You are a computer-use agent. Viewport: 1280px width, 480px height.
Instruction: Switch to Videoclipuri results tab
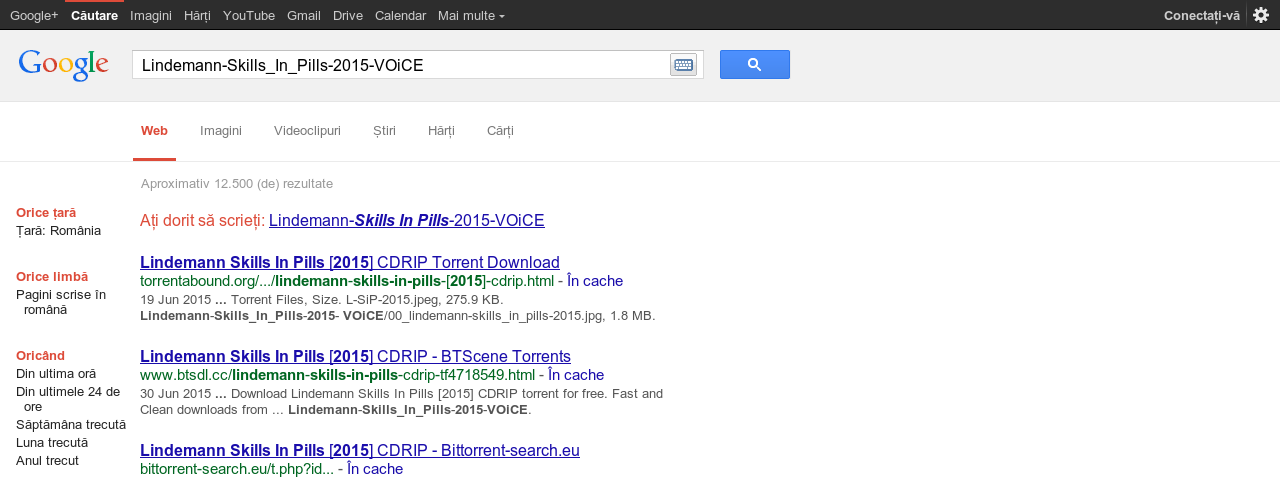pos(307,131)
